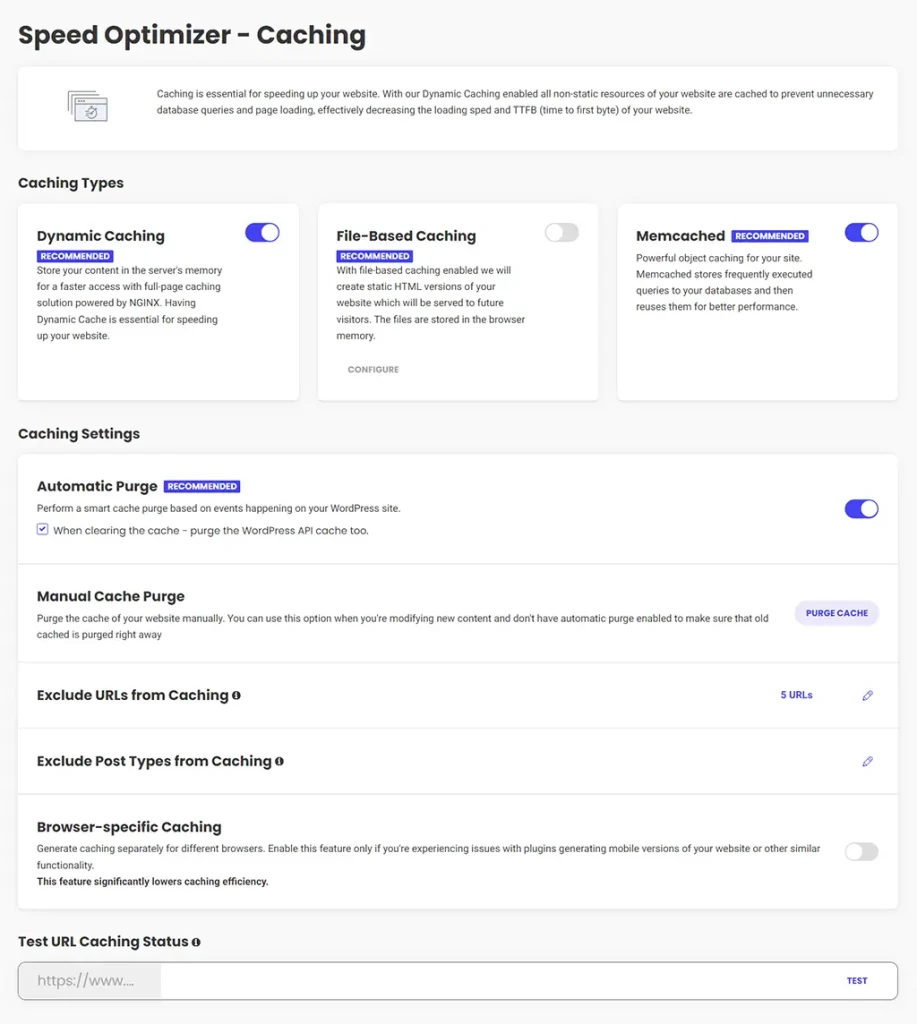Click the info icon beside Exclude URLs from Caching

pyautogui.click(x=236, y=695)
